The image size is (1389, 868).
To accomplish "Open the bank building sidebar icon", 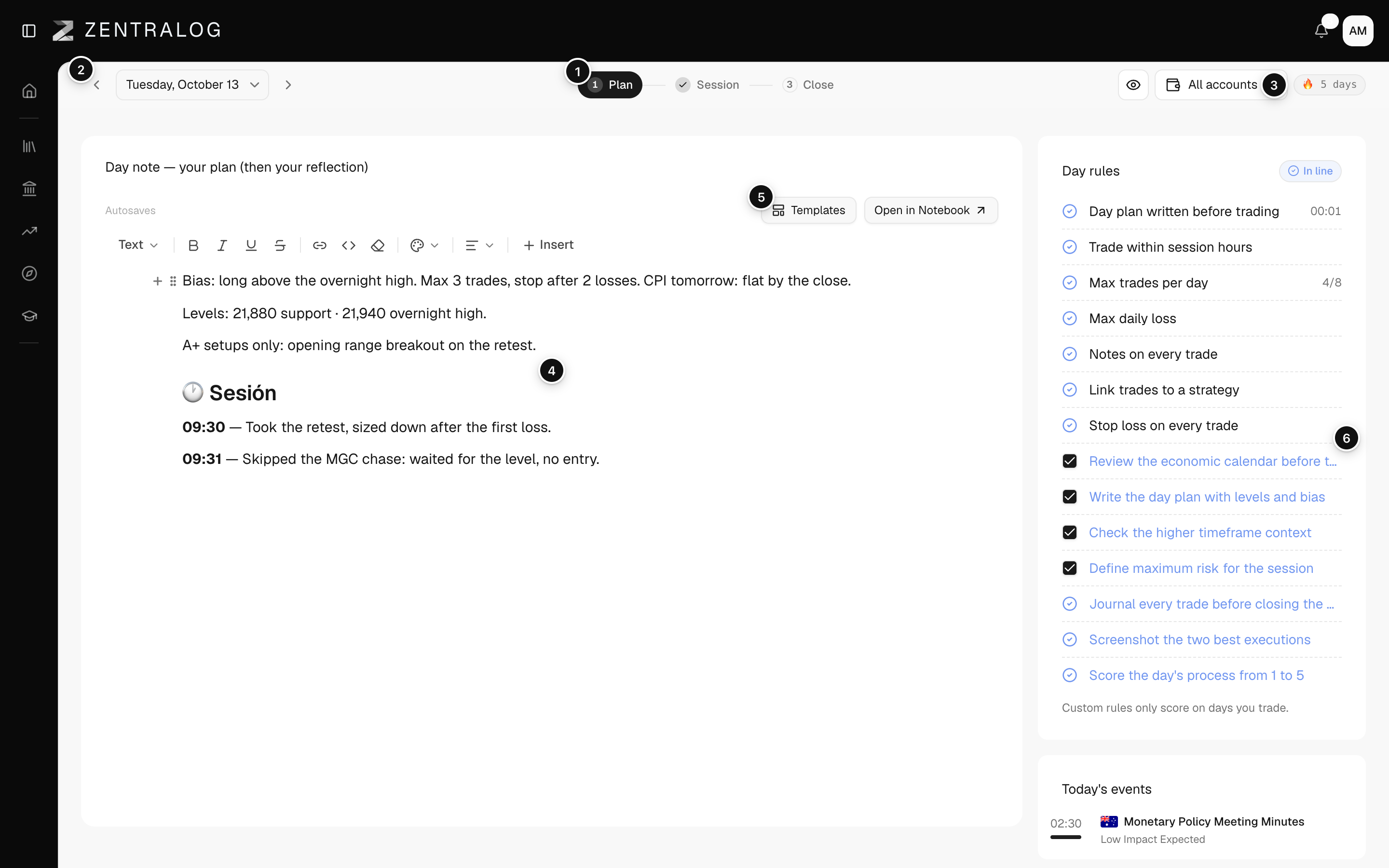I will coord(29,188).
